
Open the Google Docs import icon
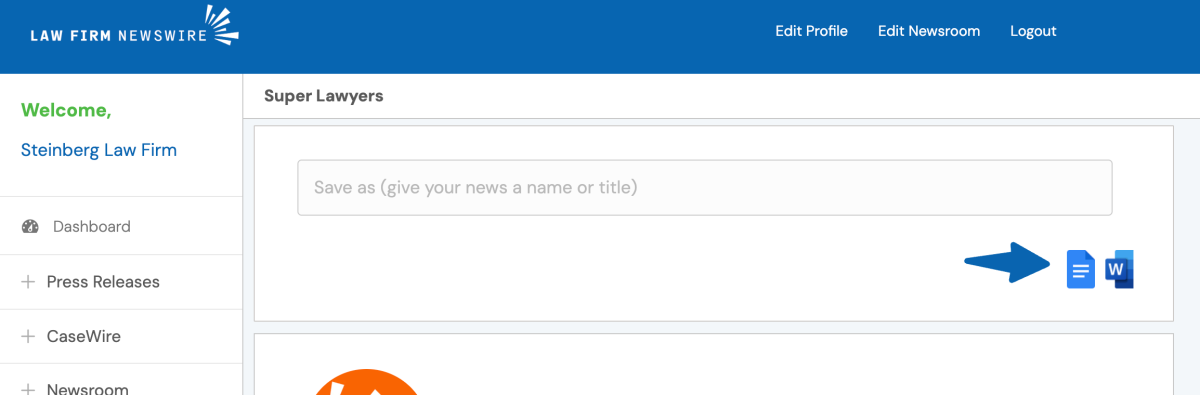tap(1081, 269)
